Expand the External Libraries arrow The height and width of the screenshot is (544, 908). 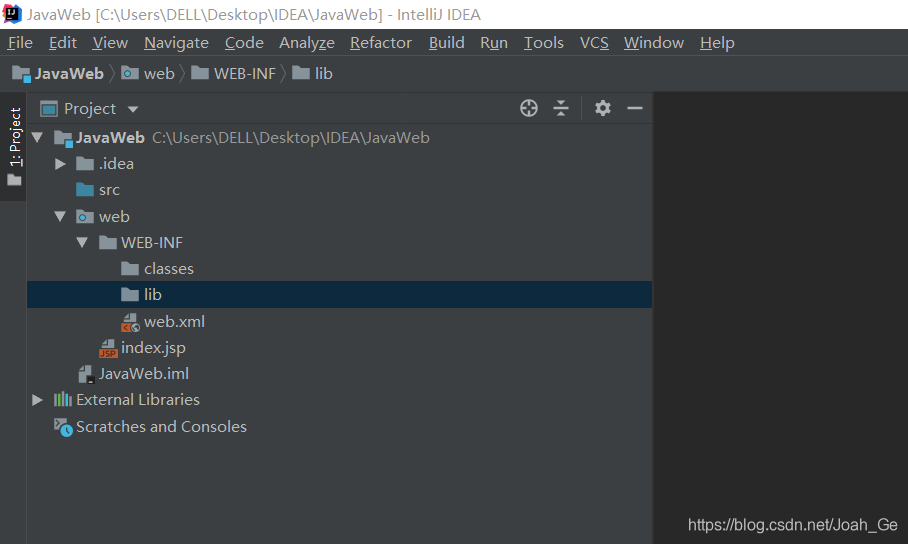(x=38, y=400)
